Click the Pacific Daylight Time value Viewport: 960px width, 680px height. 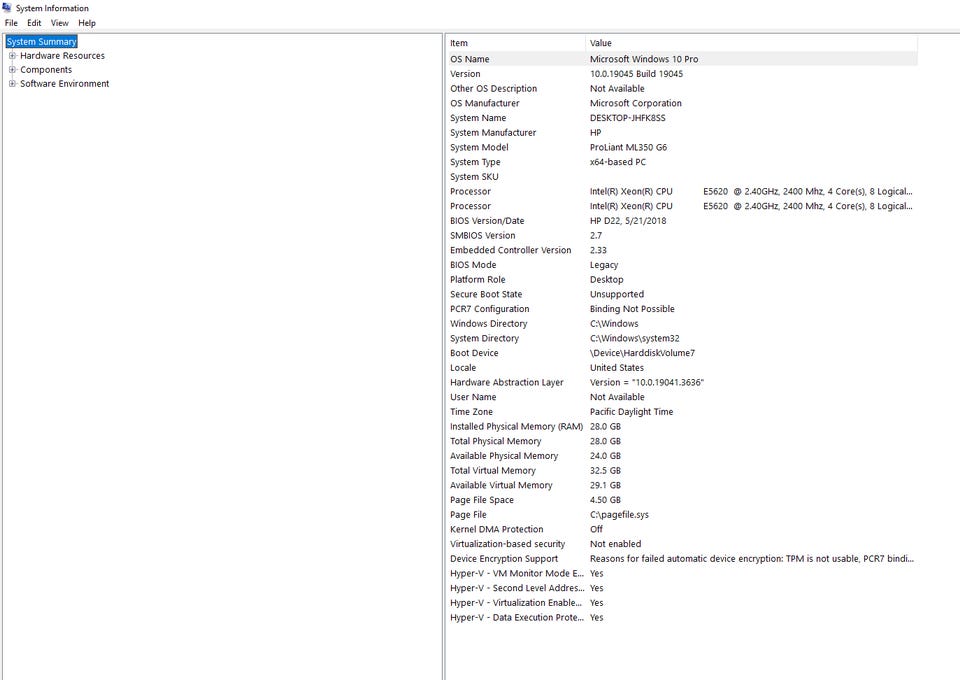pyautogui.click(x=631, y=412)
